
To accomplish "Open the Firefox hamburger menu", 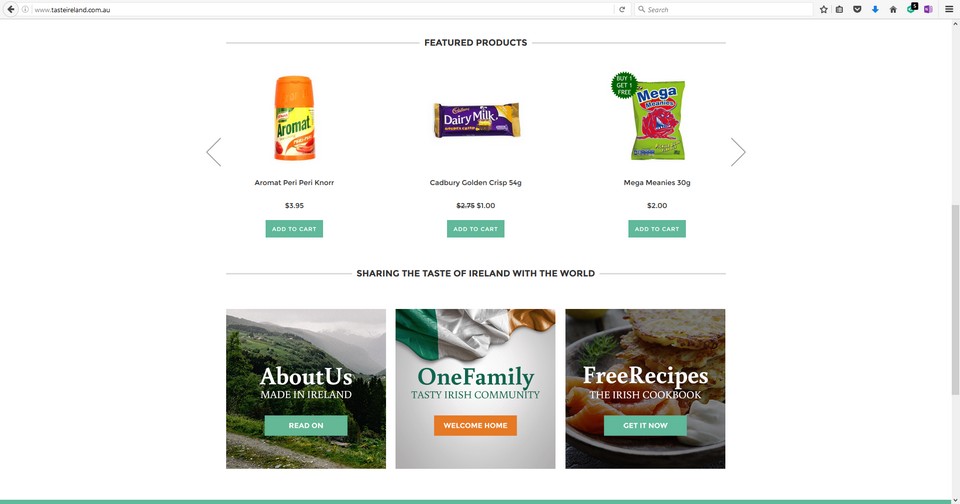I will tap(948, 9).
